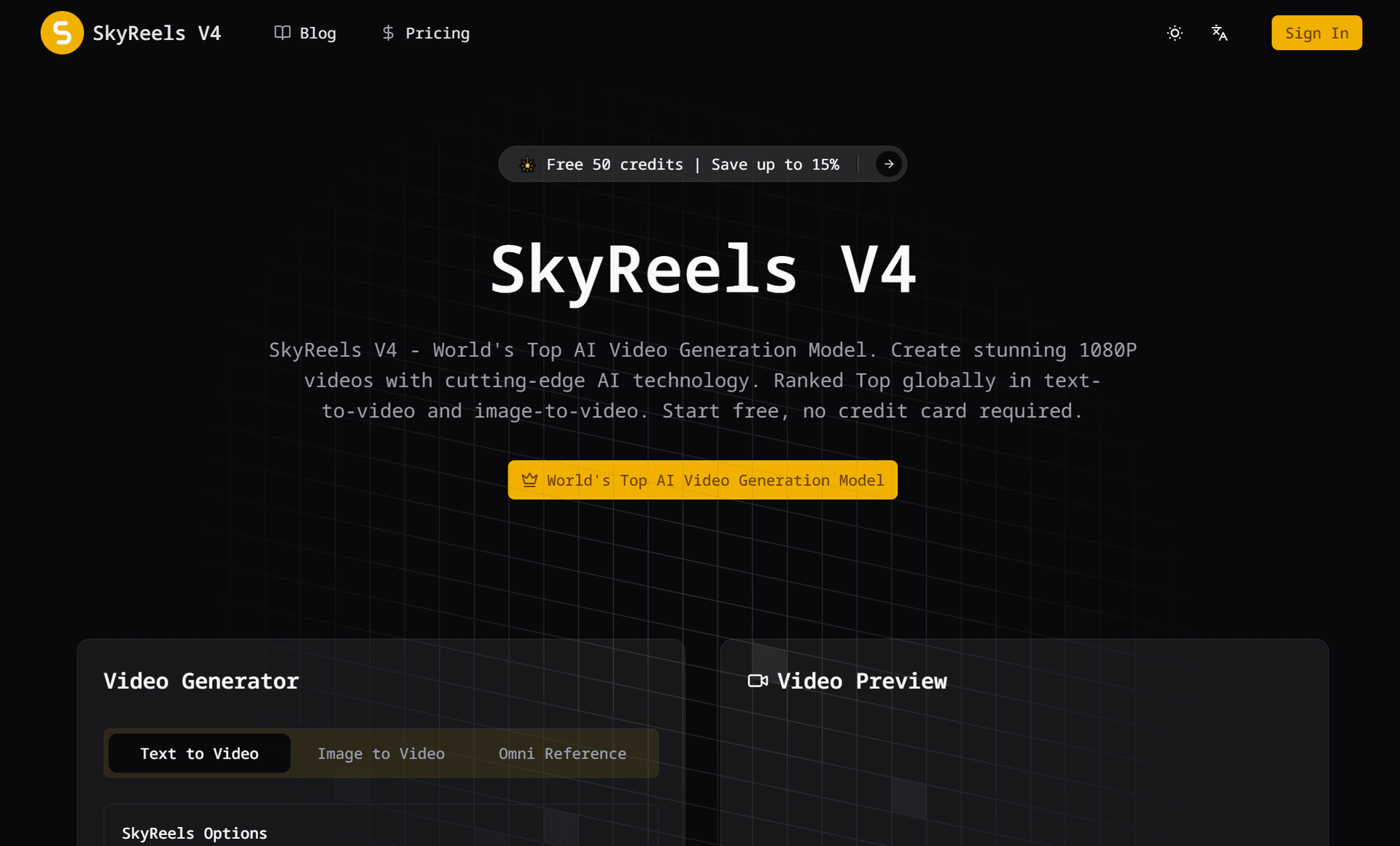
Task: Click the dollar icon beside Pricing
Action: [389, 33]
